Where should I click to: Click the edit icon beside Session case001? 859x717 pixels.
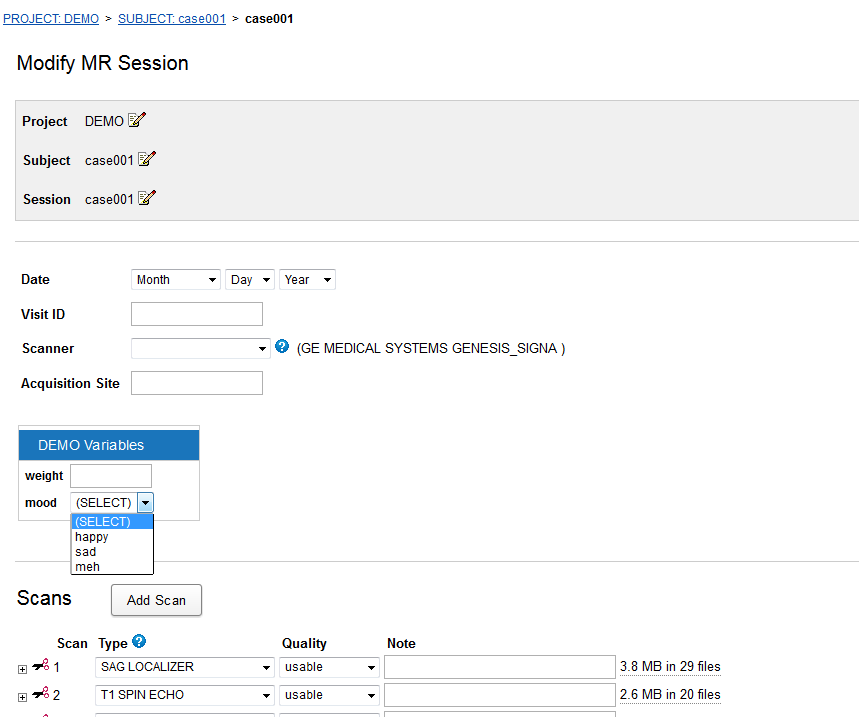point(147,198)
